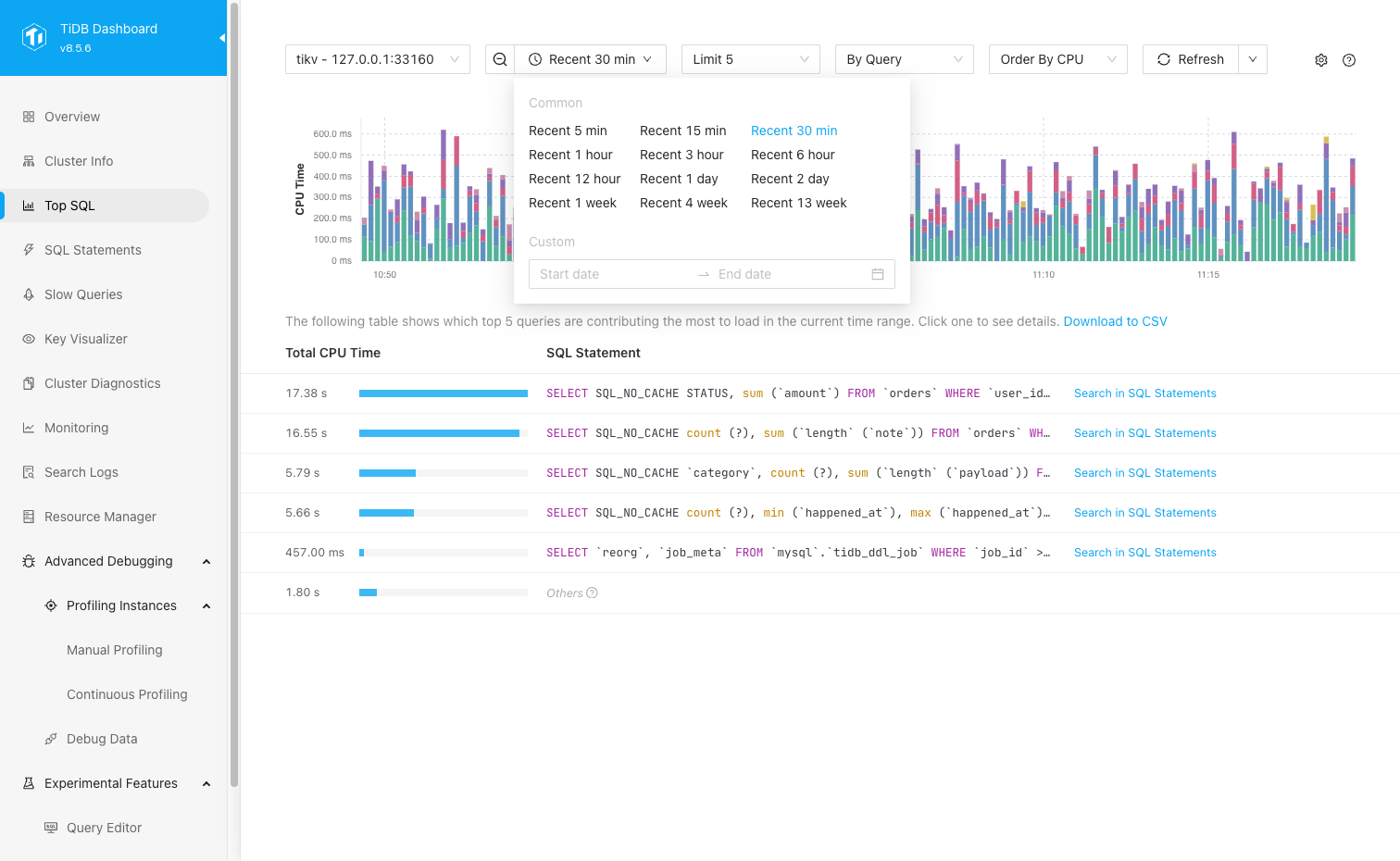
Task: Open the settings gear icon
Action: pos(1321,60)
